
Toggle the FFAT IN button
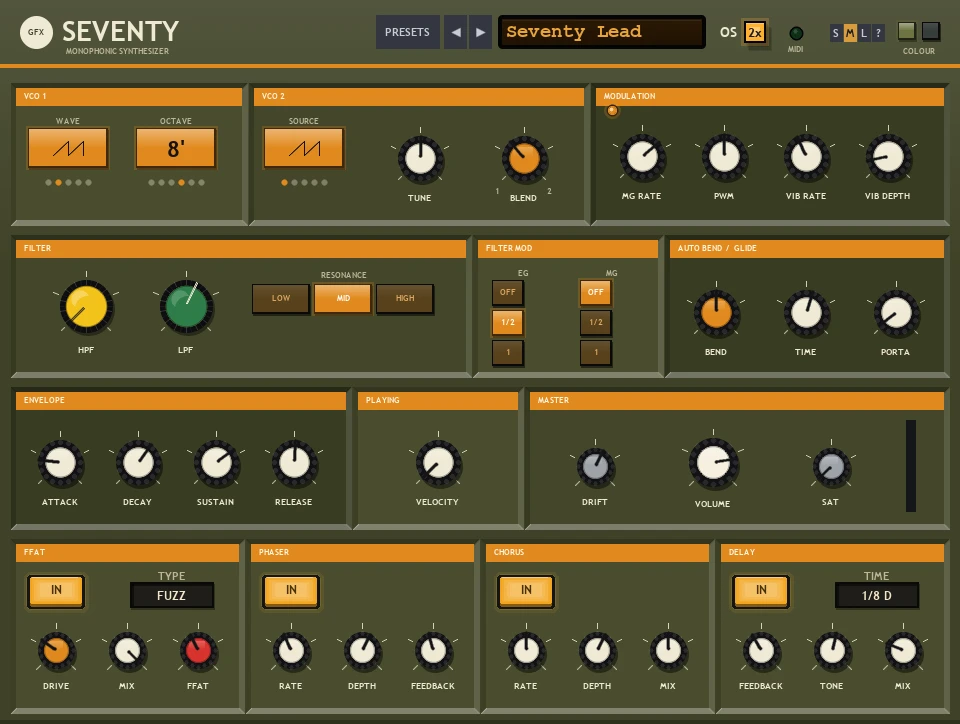56,591
